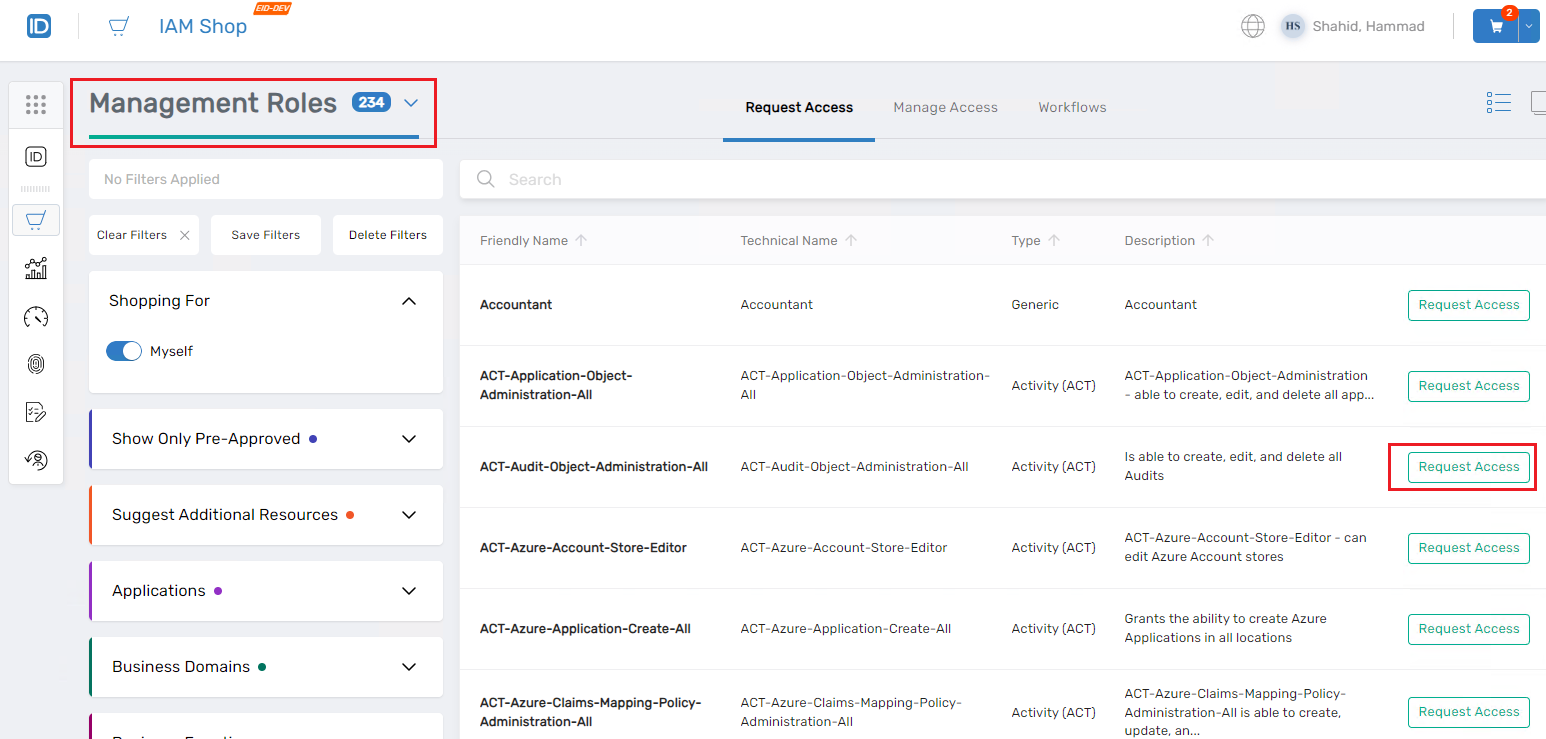Click the search magnifier icon

(486, 179)
